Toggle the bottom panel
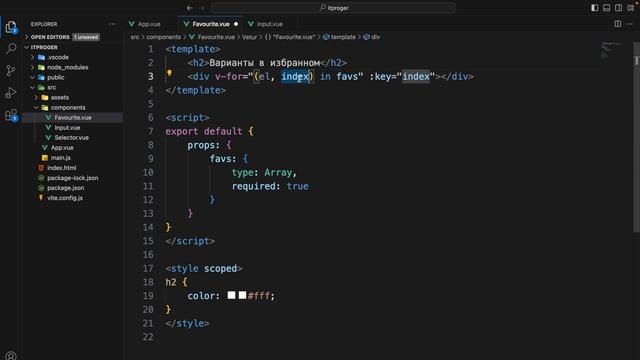This screenshot has width=640, height=360. tap(607, 8)
